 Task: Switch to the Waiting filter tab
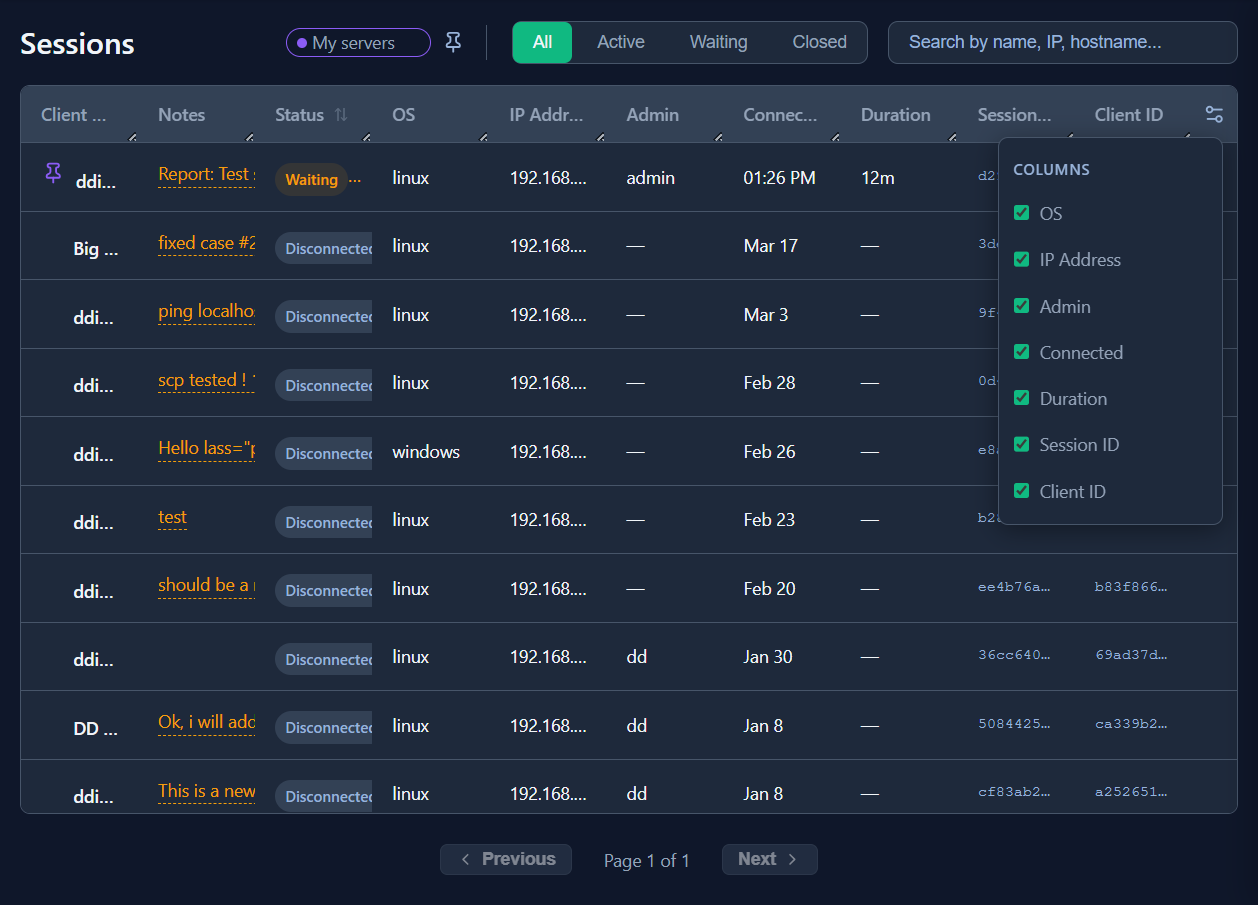[x=718, y=42]
